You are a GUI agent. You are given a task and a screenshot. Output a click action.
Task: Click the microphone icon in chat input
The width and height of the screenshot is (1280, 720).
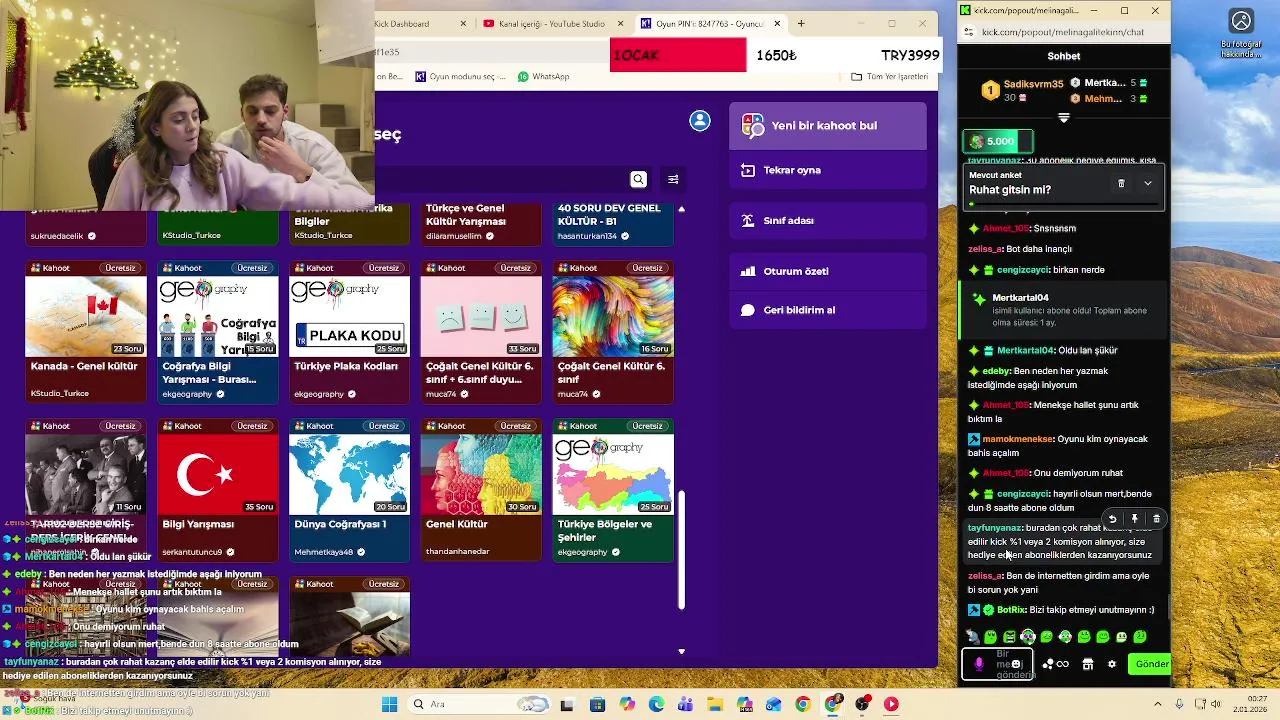pos(979,664)
